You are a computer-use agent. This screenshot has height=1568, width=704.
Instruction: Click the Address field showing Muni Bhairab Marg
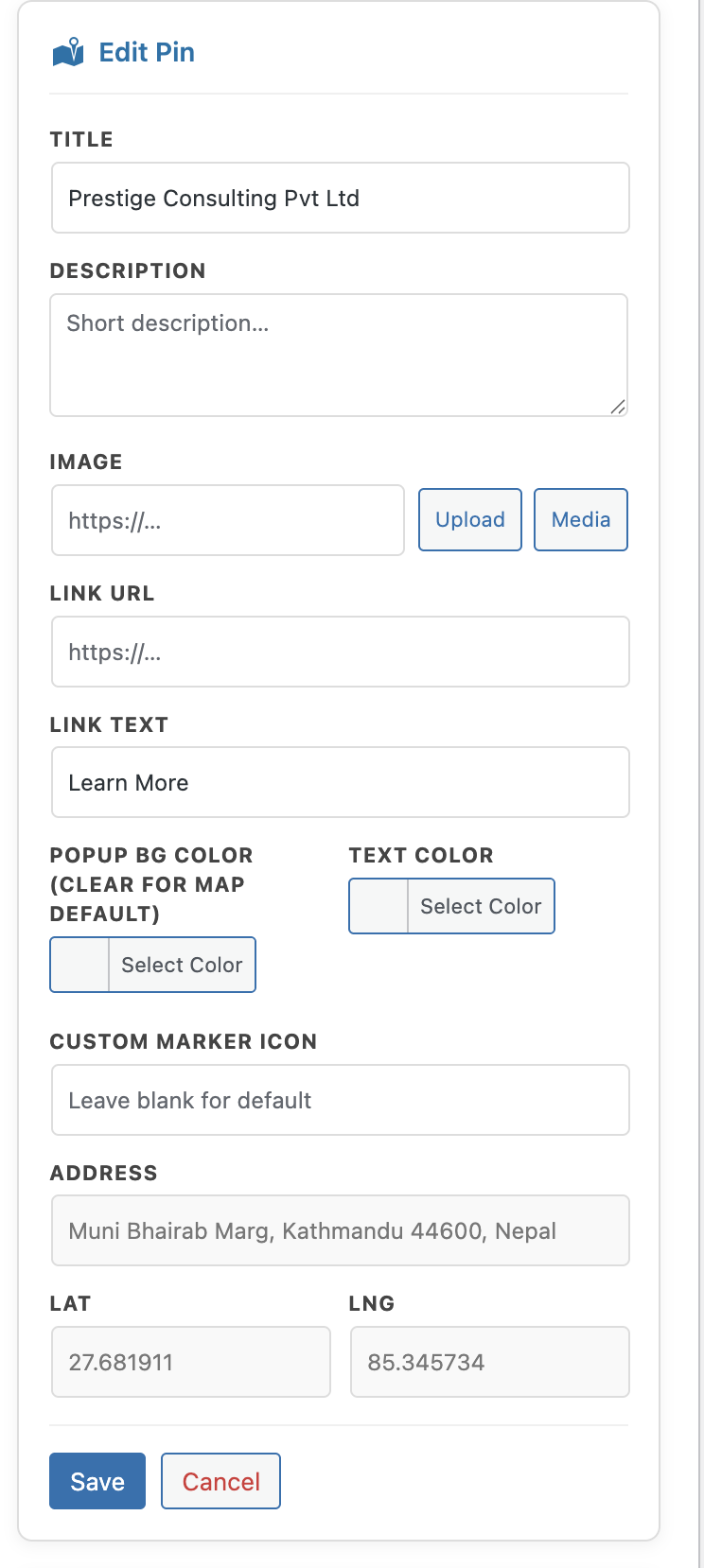pyautogui.click(x=340, y=1230)
